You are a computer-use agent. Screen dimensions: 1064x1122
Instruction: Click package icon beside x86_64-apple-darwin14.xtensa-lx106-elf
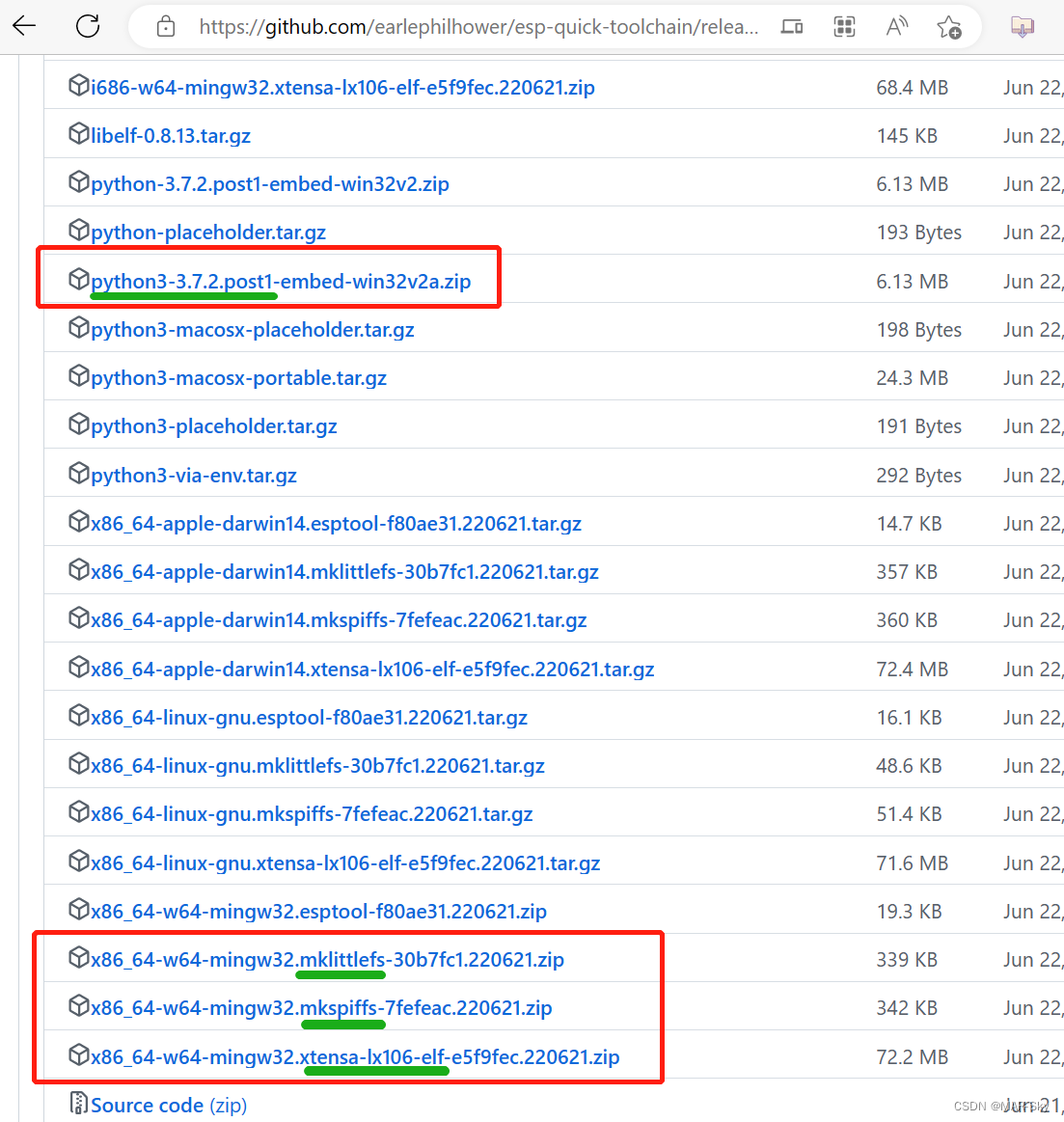78,668
